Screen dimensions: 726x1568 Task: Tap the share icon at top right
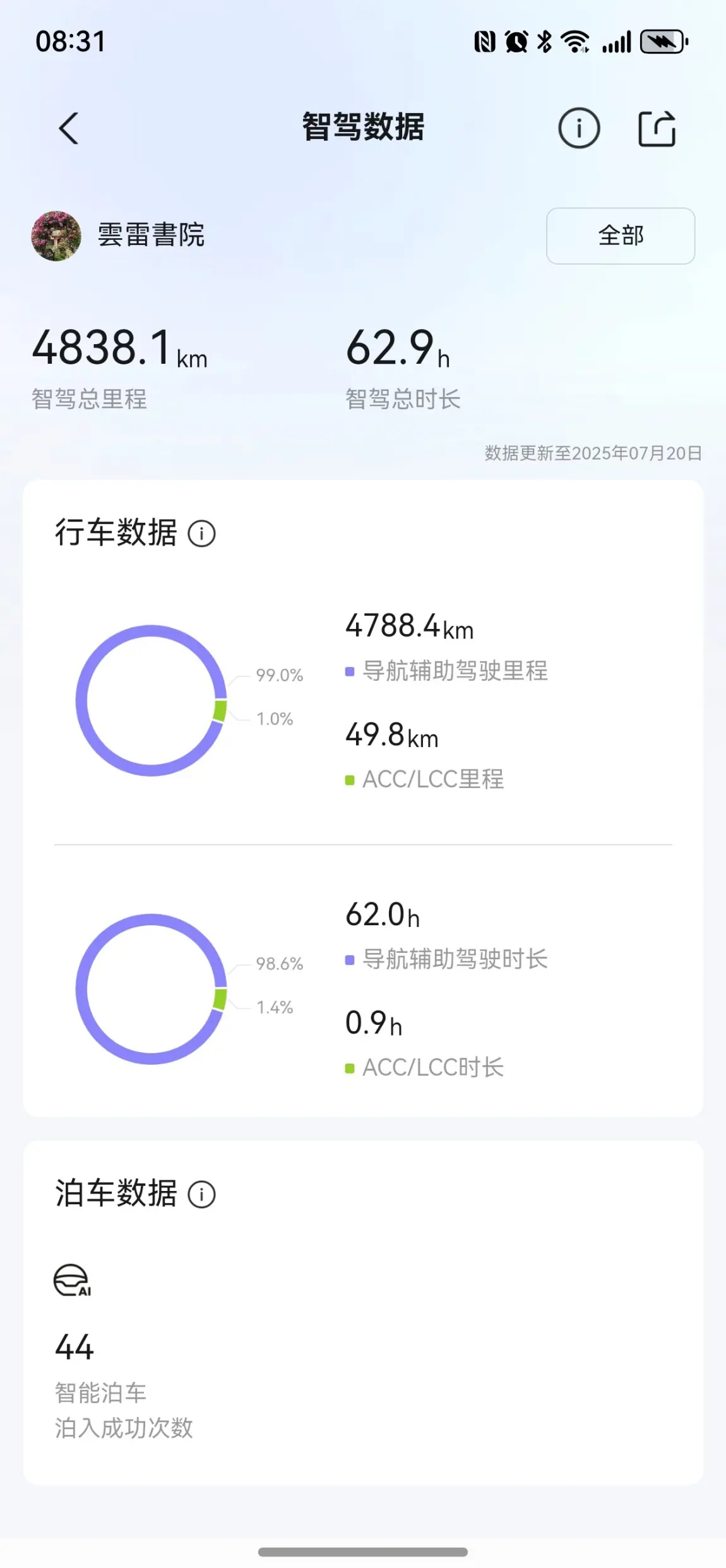pos(657,128)
